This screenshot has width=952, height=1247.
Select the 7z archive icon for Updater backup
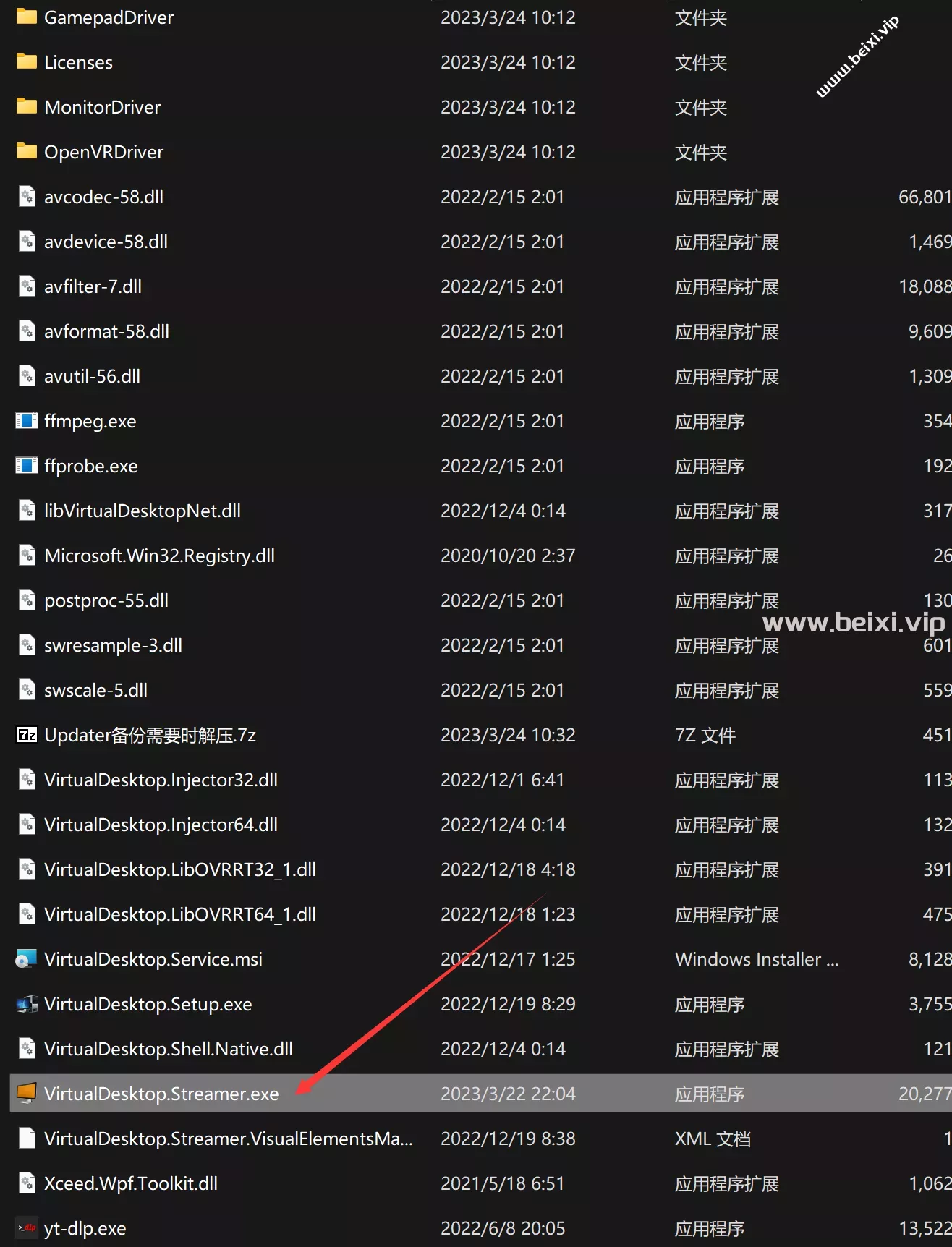tap(27, 735)
